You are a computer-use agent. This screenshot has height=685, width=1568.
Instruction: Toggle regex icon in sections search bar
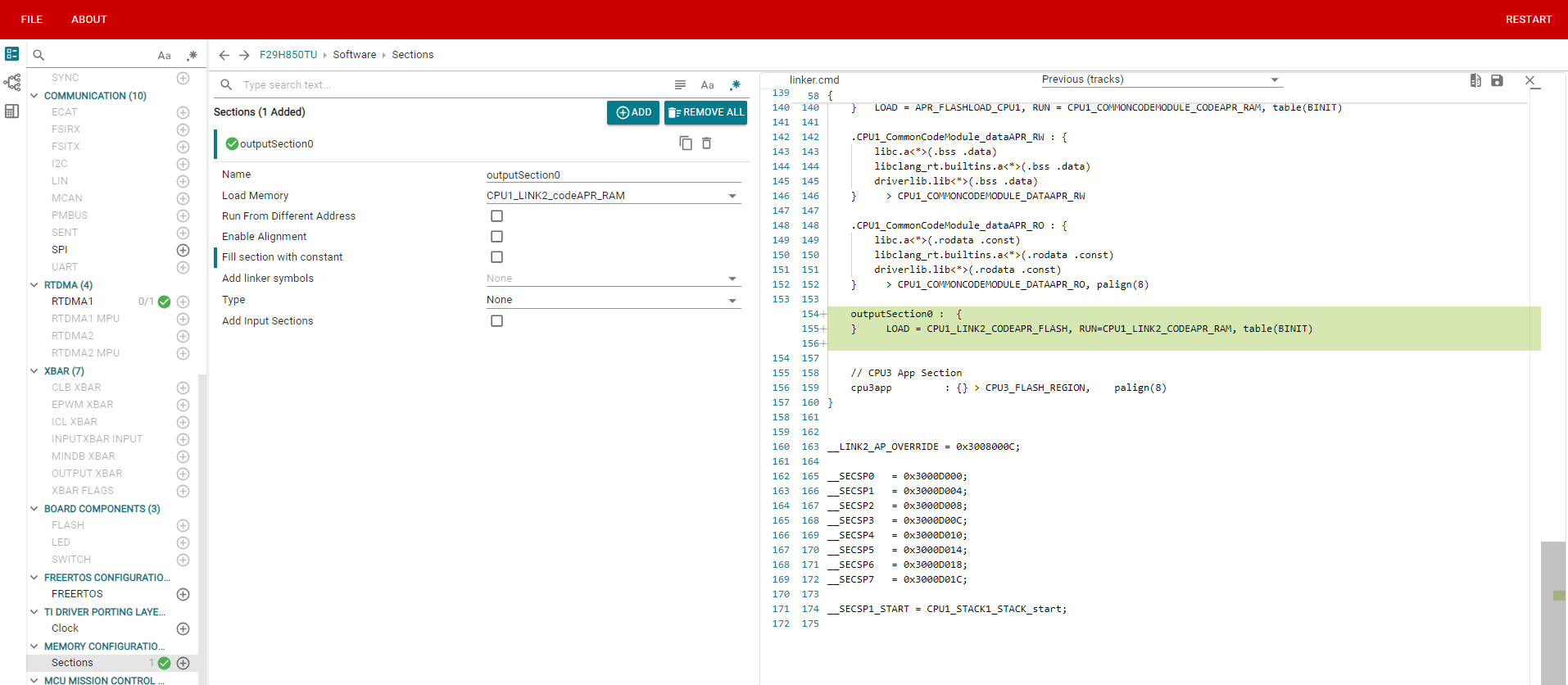(735, 85)
